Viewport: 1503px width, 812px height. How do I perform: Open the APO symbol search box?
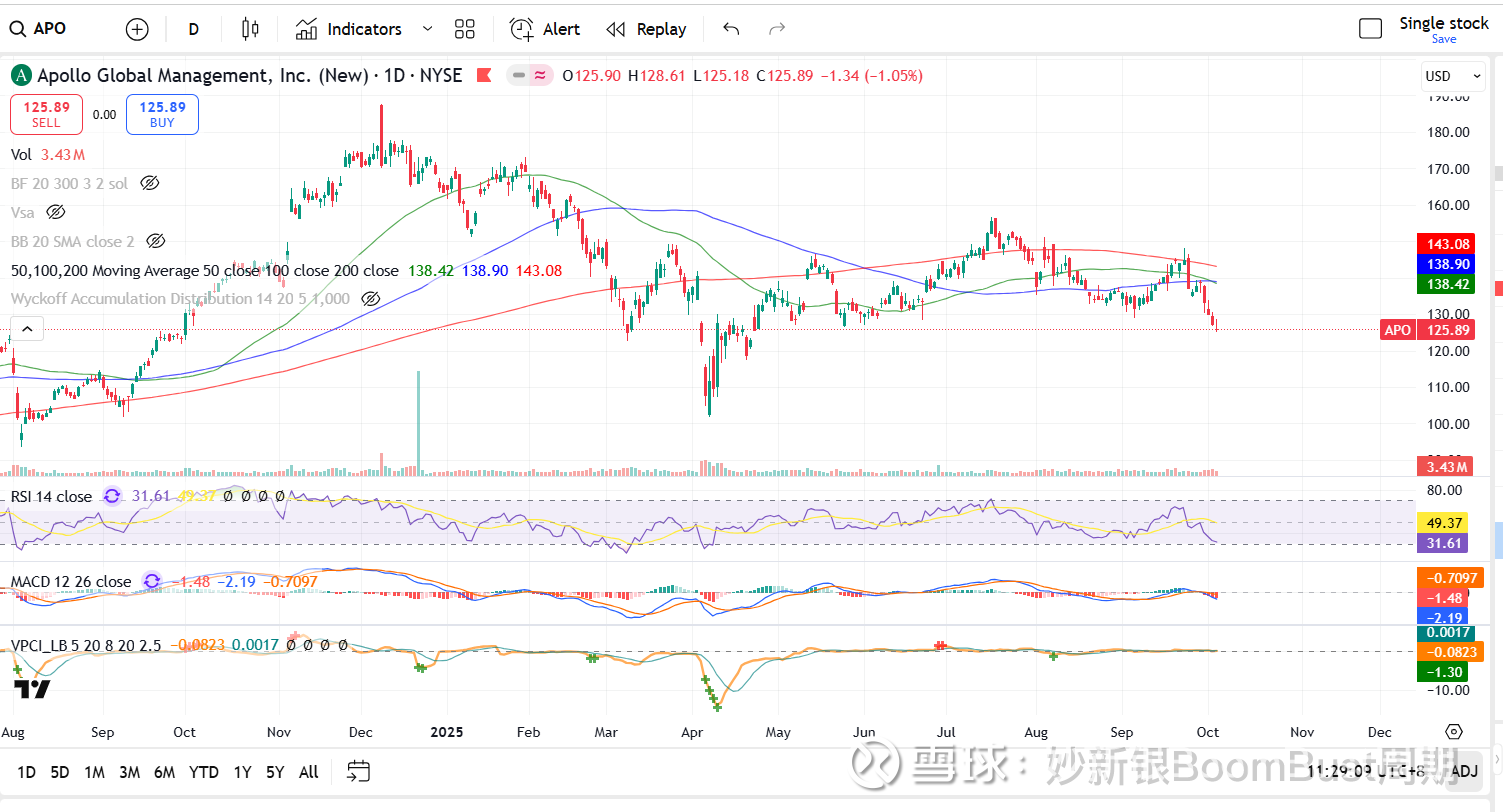[x=40, y=28]
